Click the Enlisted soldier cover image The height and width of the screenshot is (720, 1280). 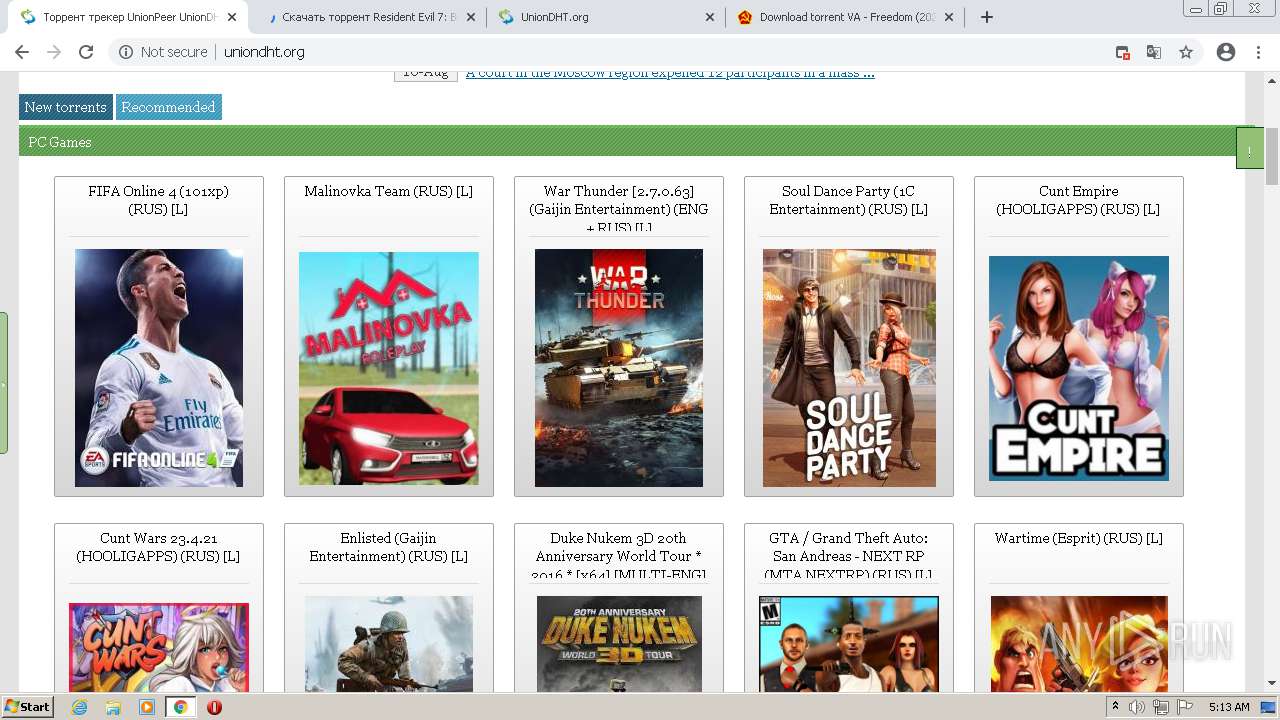point(388,644)
